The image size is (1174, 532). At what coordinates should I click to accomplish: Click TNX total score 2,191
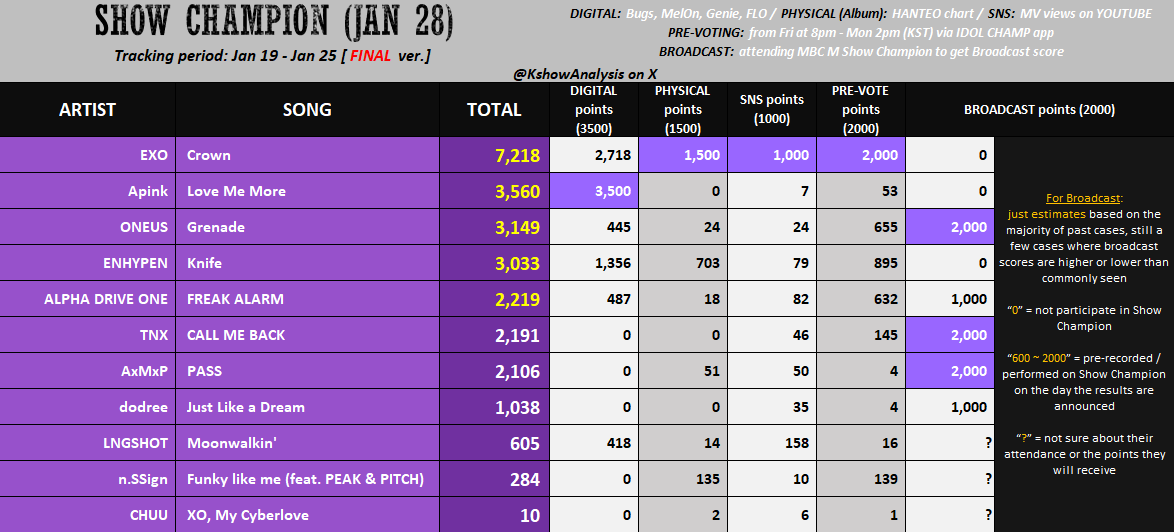coord(494,334)
